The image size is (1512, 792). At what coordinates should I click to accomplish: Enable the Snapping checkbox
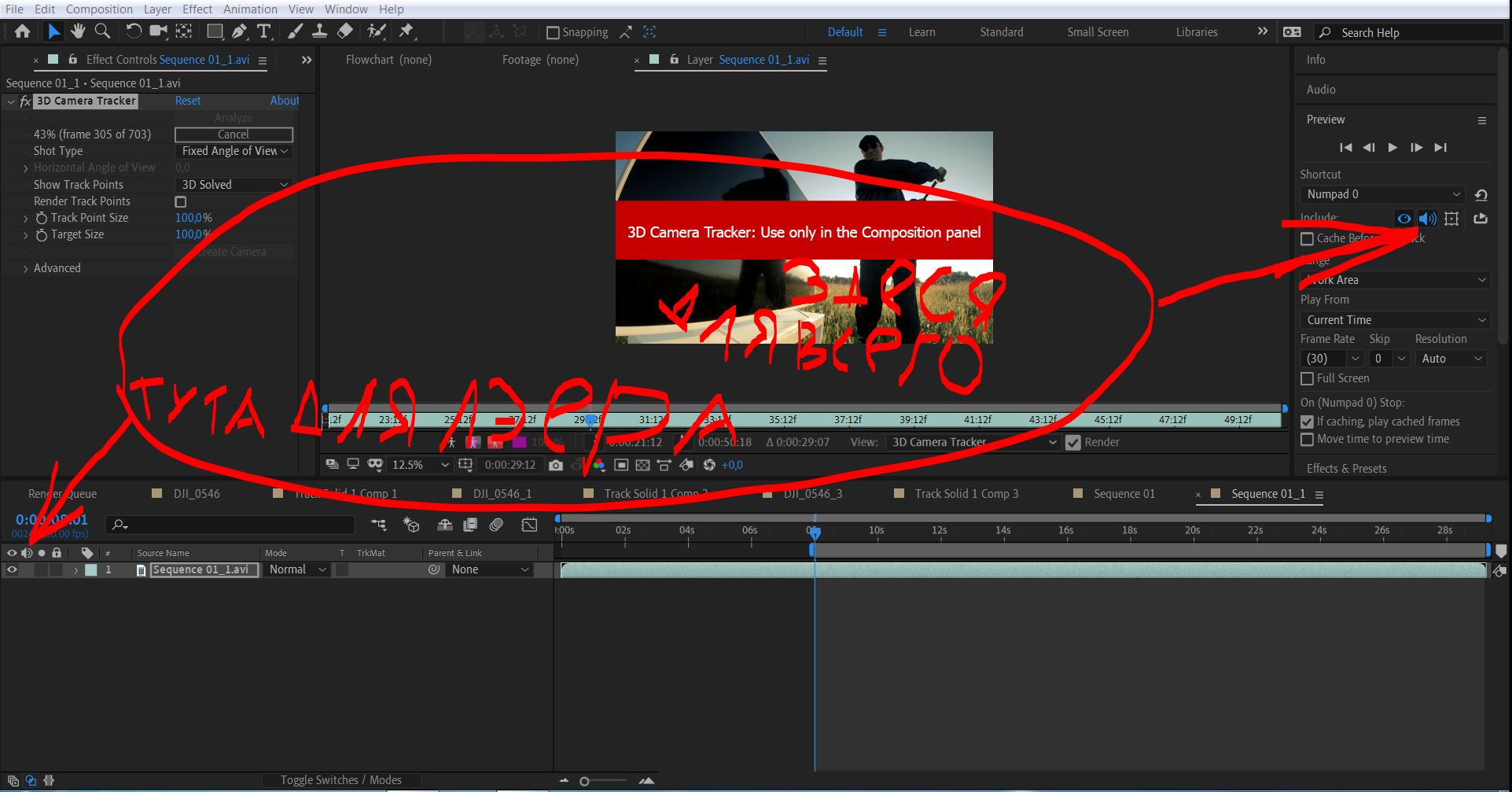coord(553,32)
